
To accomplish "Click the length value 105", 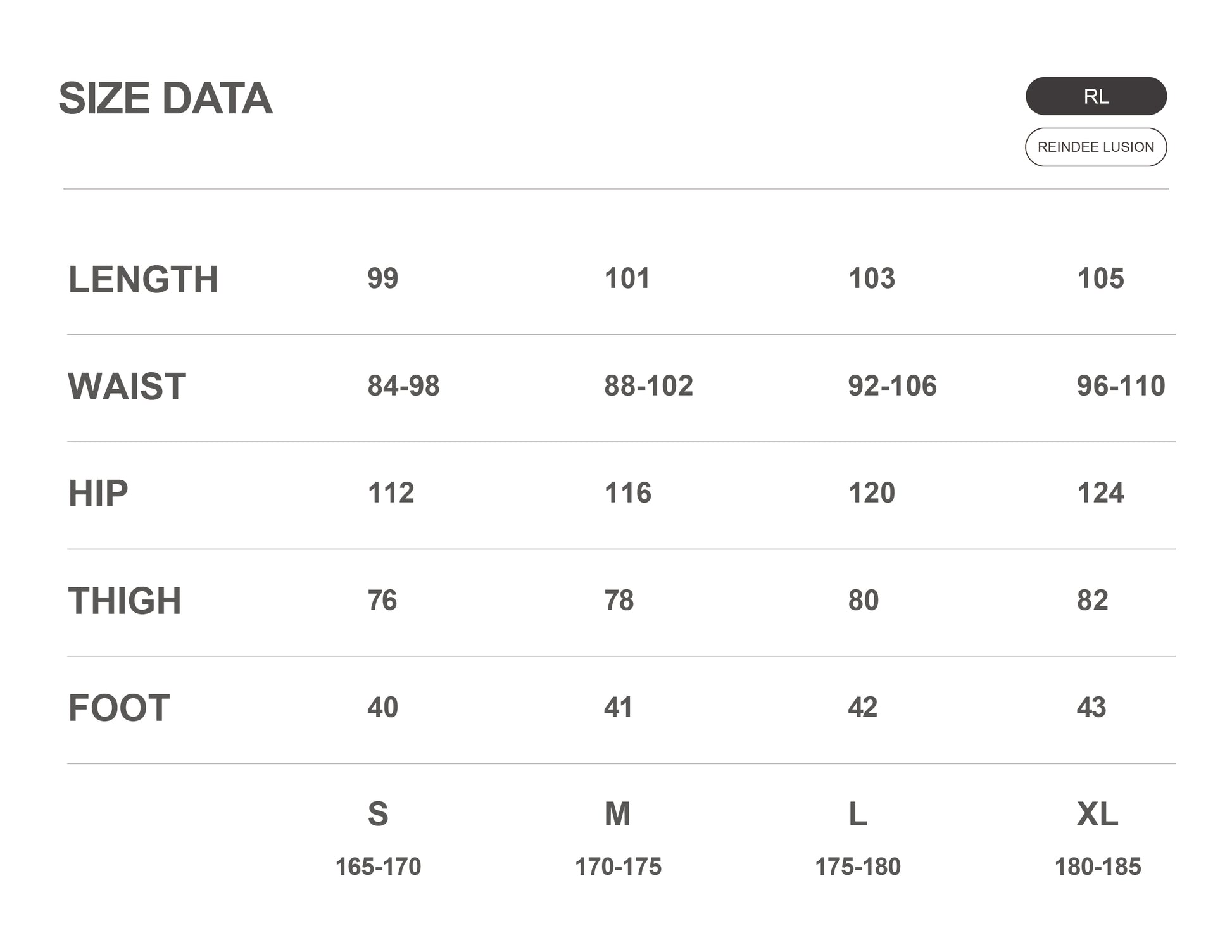I will click(x=1100, y=279).
